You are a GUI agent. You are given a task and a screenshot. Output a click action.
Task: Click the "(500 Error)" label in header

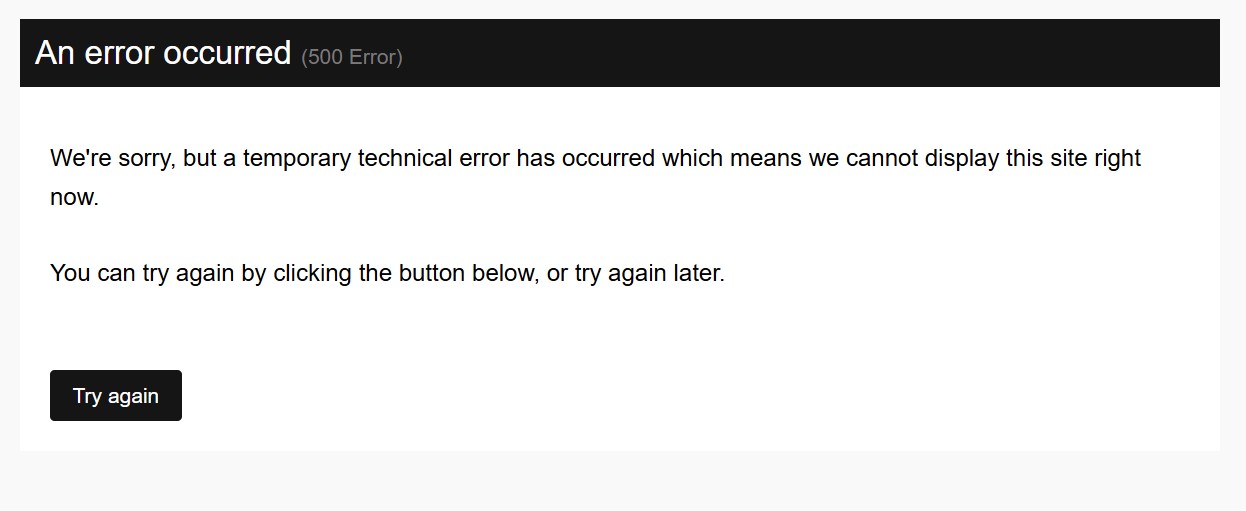(x=352, y=57)
